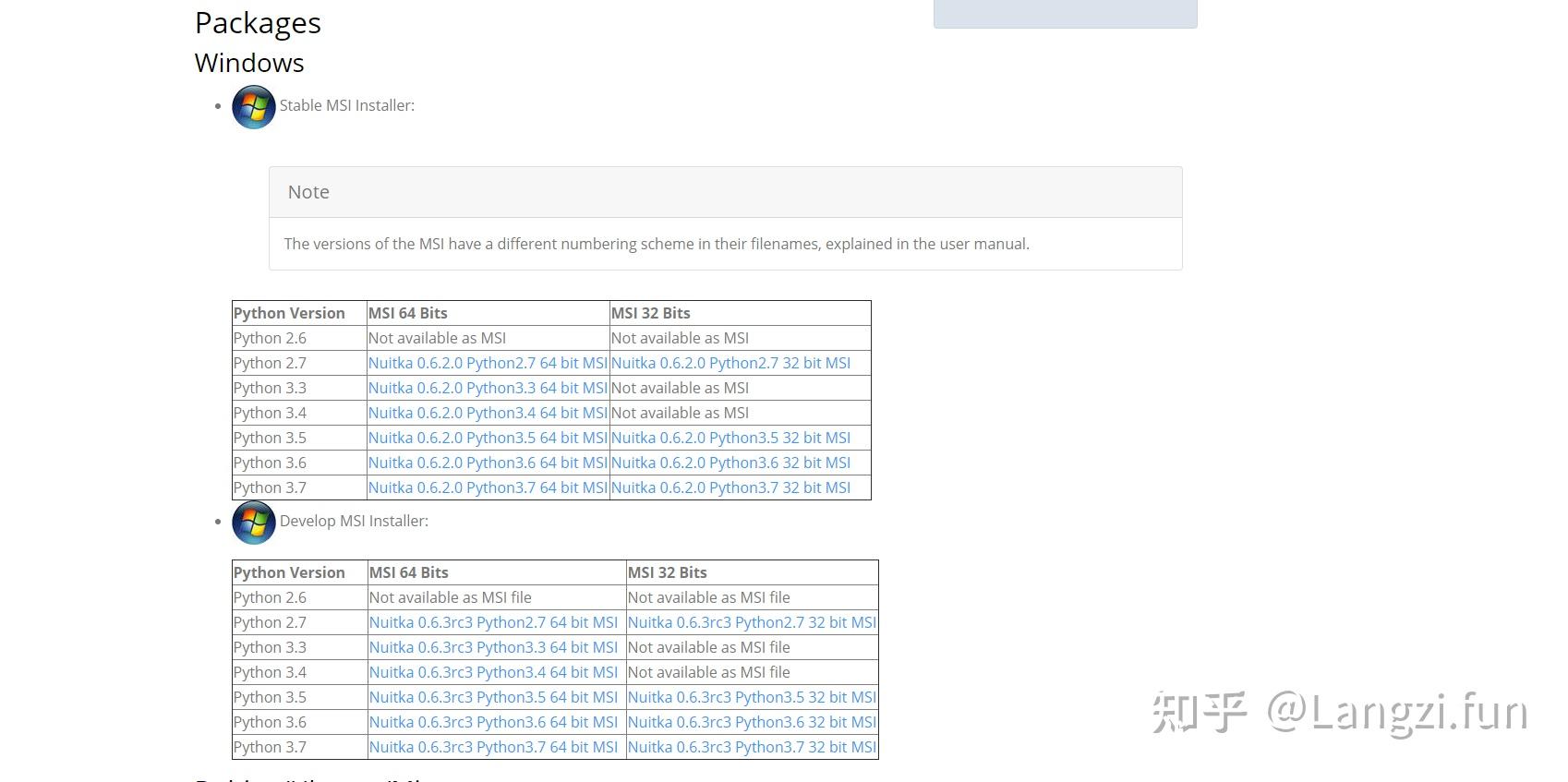The image size is (1568, 782).
Task: Download Nuitka 0.6.3rc3 Python3.4 64 bit MSI
Action: [493, 672]
